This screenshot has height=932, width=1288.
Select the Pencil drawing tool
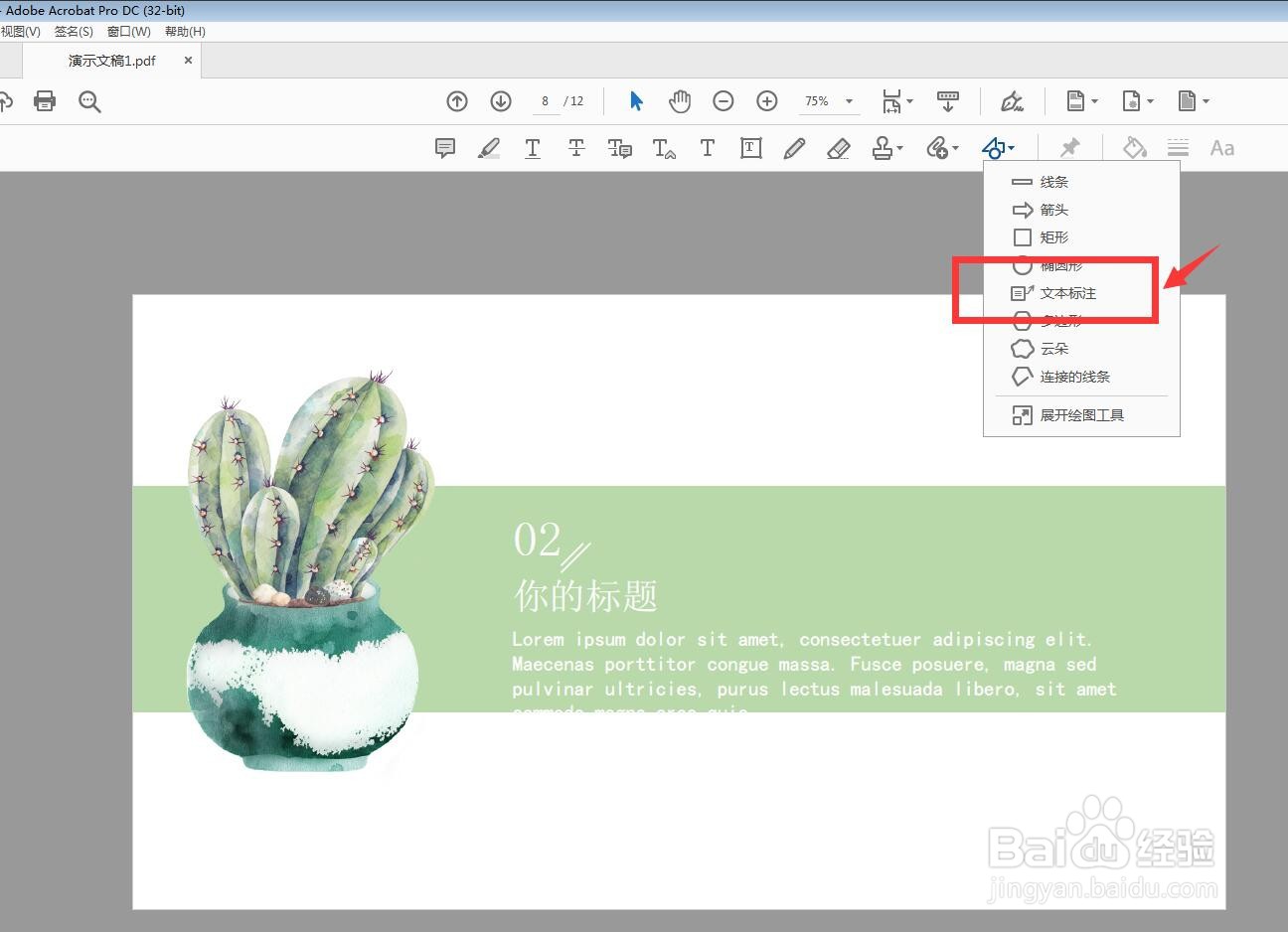[794, 147]
